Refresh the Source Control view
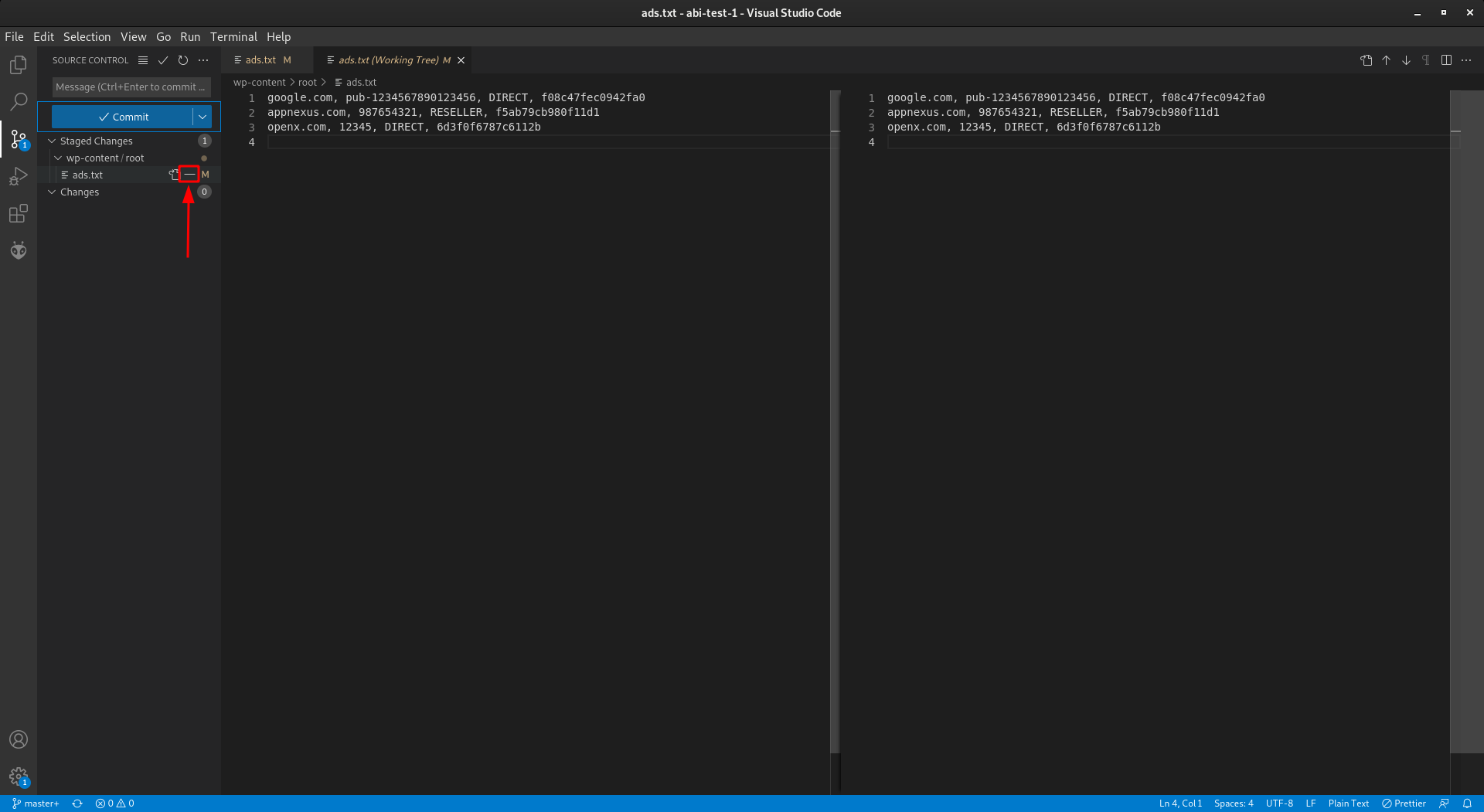The width and height of the screenshot is (1484, 812). [183, 60]
